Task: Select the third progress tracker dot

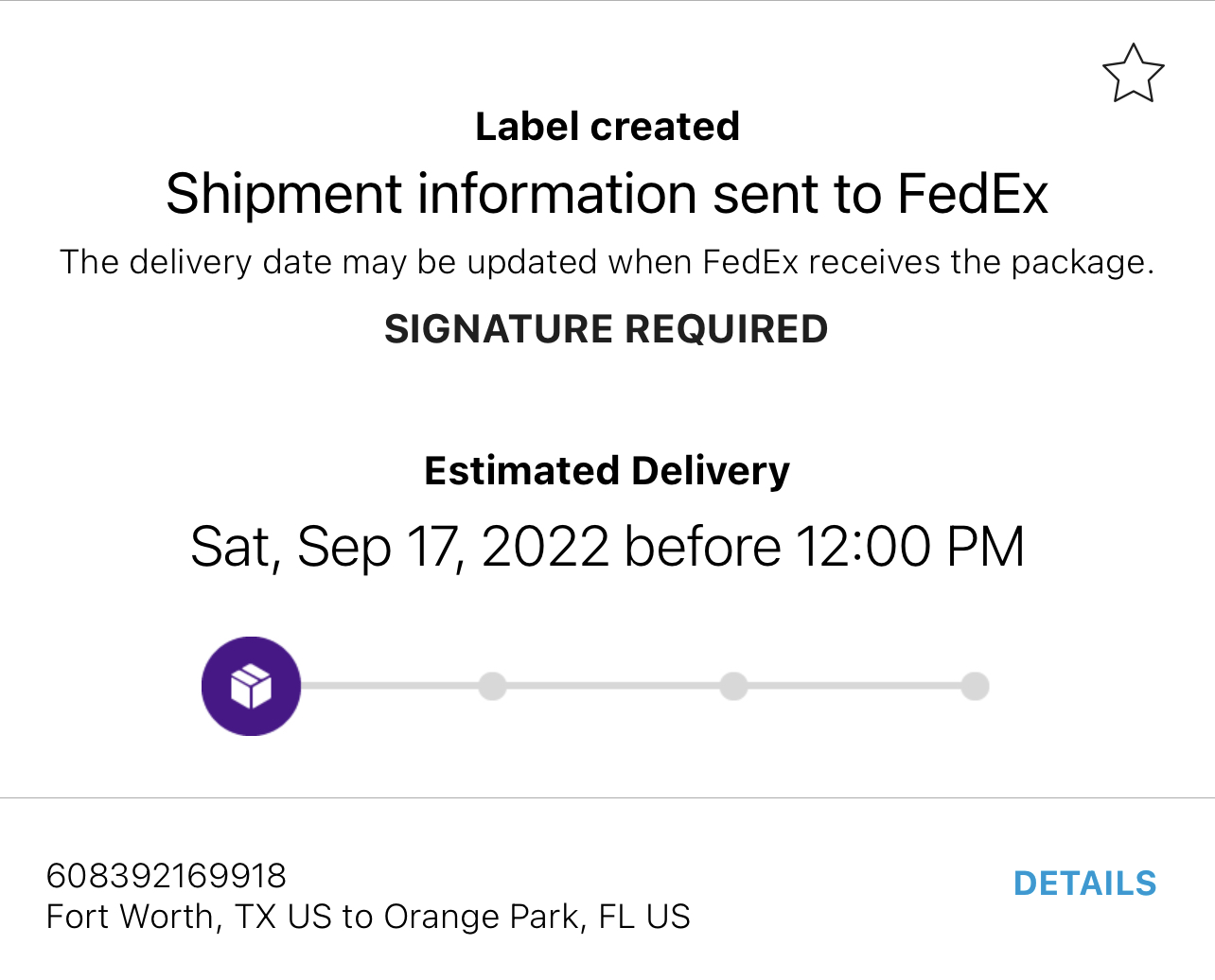Action: click(x=733, y=686)
